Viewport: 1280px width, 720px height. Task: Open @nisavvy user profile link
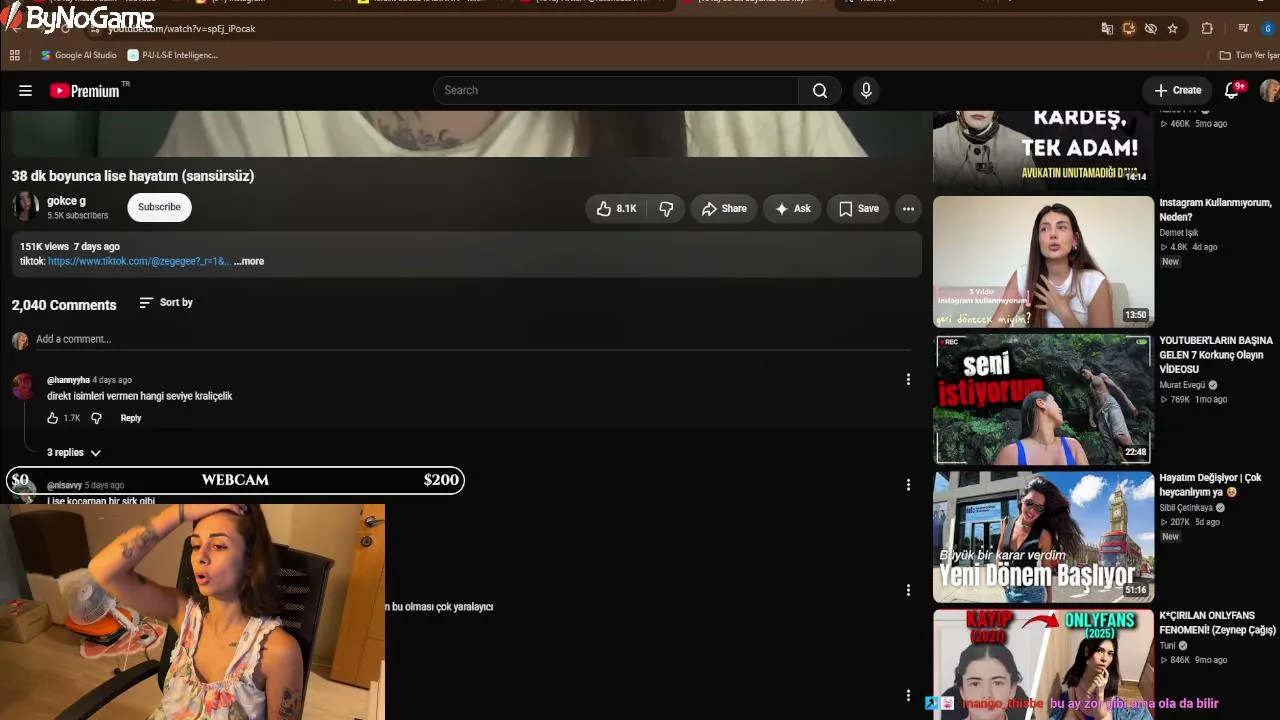64,485
